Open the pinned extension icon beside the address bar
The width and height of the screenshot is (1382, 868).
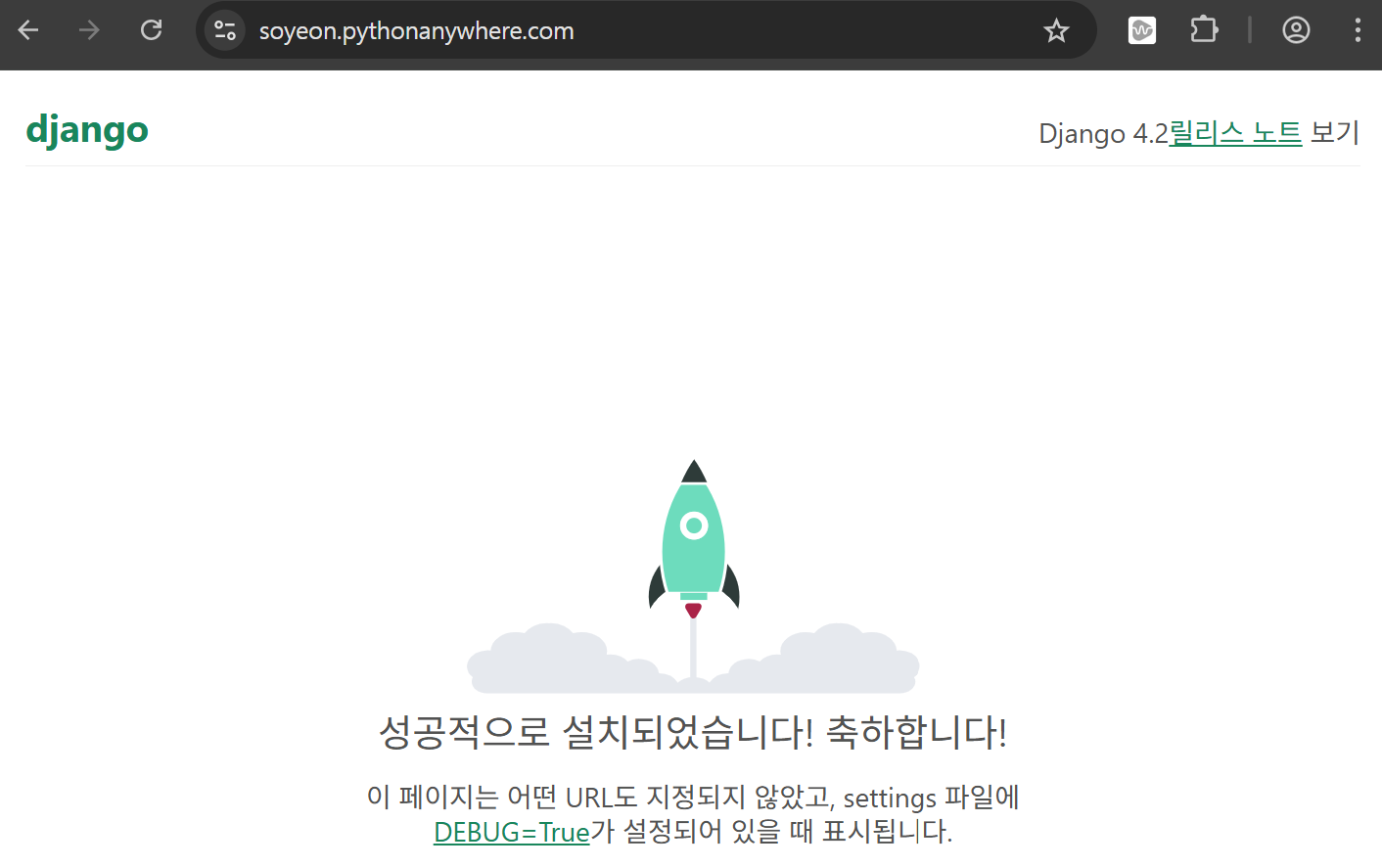click(x=1142, y=30)
